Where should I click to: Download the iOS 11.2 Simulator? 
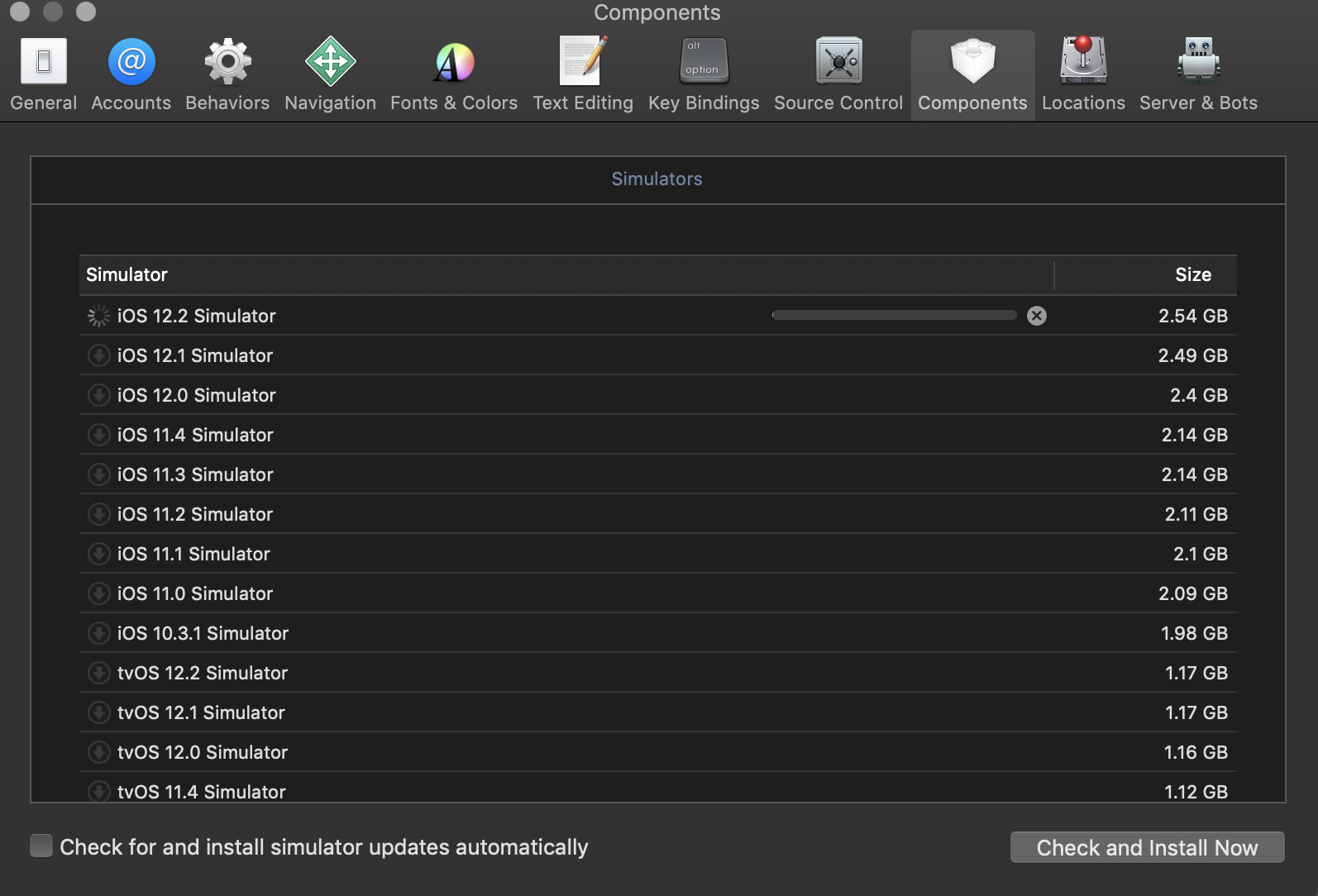click(x=98, y=514)
